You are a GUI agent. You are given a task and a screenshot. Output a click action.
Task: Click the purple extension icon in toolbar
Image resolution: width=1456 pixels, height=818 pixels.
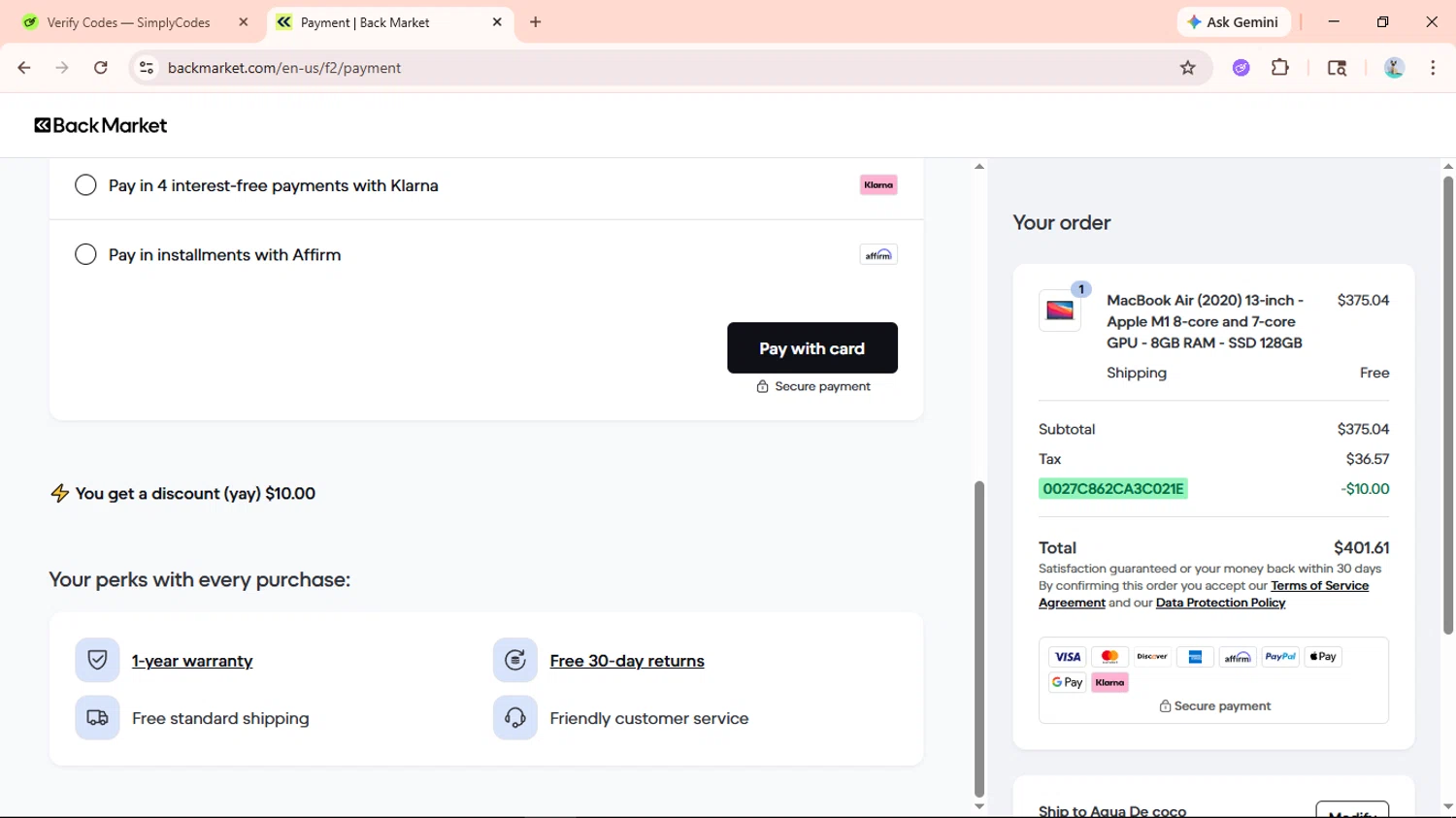[x=1241, y=68]
